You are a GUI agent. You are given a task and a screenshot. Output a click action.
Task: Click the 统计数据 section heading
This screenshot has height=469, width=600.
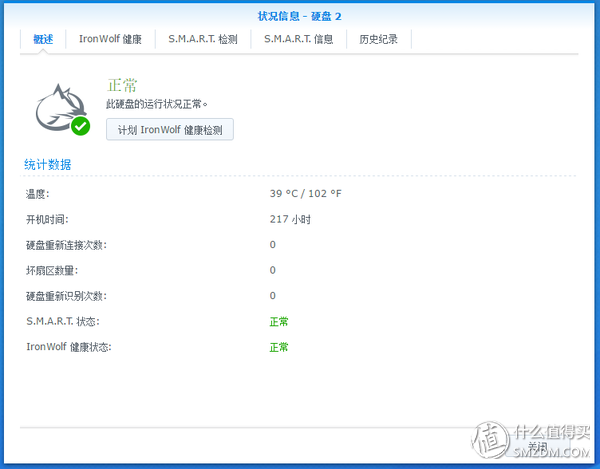click(x=48, y=164)
